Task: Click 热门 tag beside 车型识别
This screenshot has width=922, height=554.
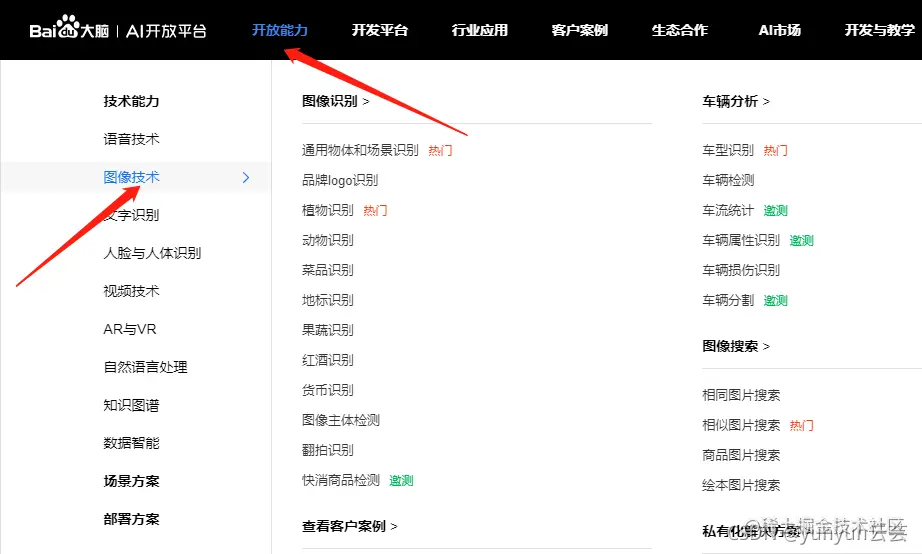Action: coord(776,151)
